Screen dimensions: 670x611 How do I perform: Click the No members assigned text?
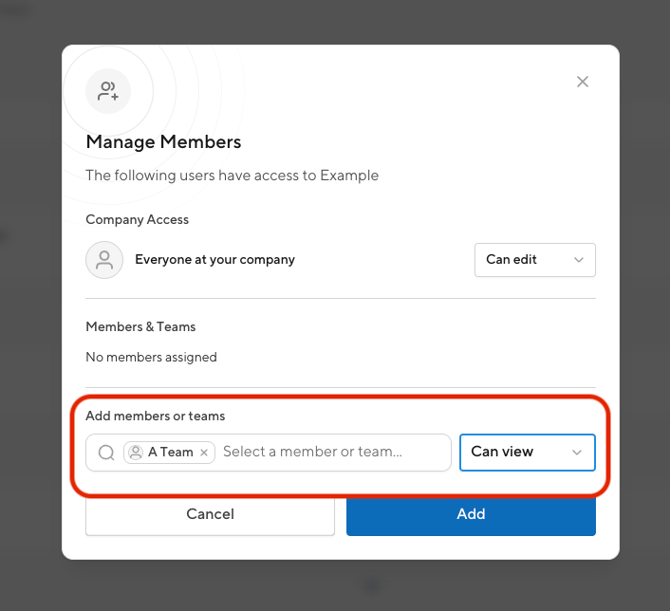pos(151,357)
